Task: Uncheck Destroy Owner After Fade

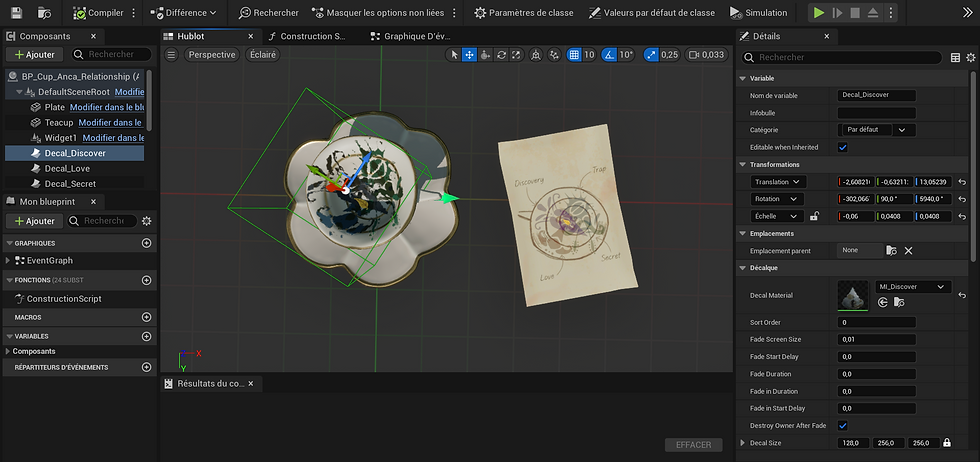Action: tap(842, 425)
